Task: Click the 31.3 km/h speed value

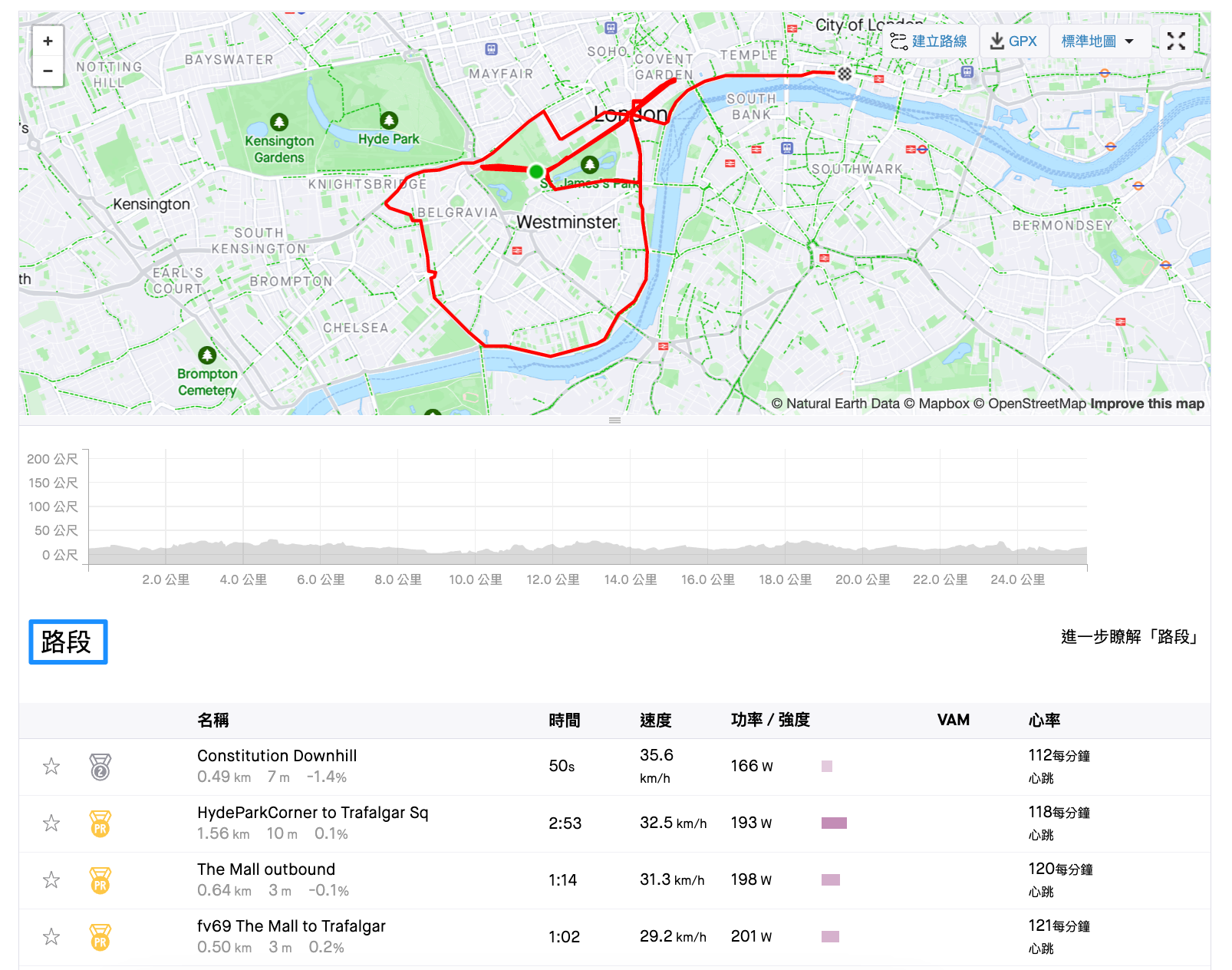Action: pos(672,879)
